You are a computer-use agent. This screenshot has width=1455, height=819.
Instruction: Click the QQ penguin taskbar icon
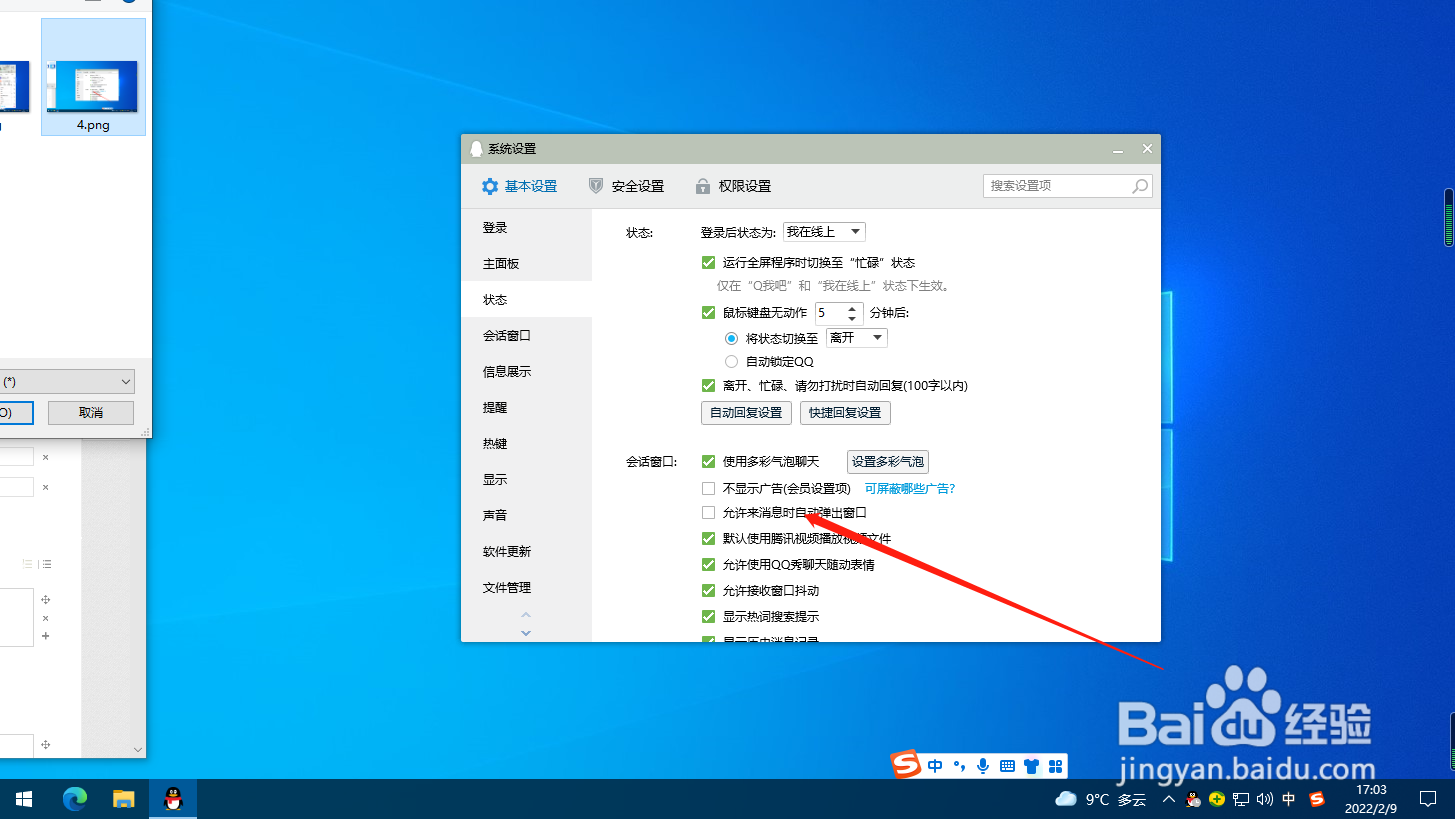pyautogui.click(x=173, y=799)
